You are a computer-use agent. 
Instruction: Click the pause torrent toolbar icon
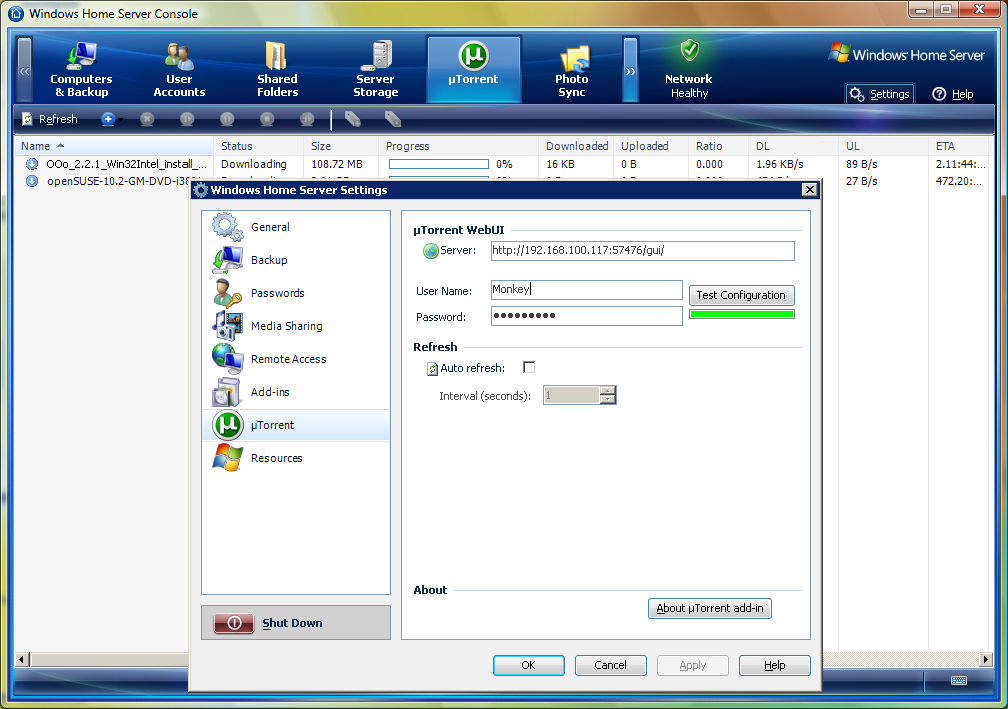tap(227, 119)
